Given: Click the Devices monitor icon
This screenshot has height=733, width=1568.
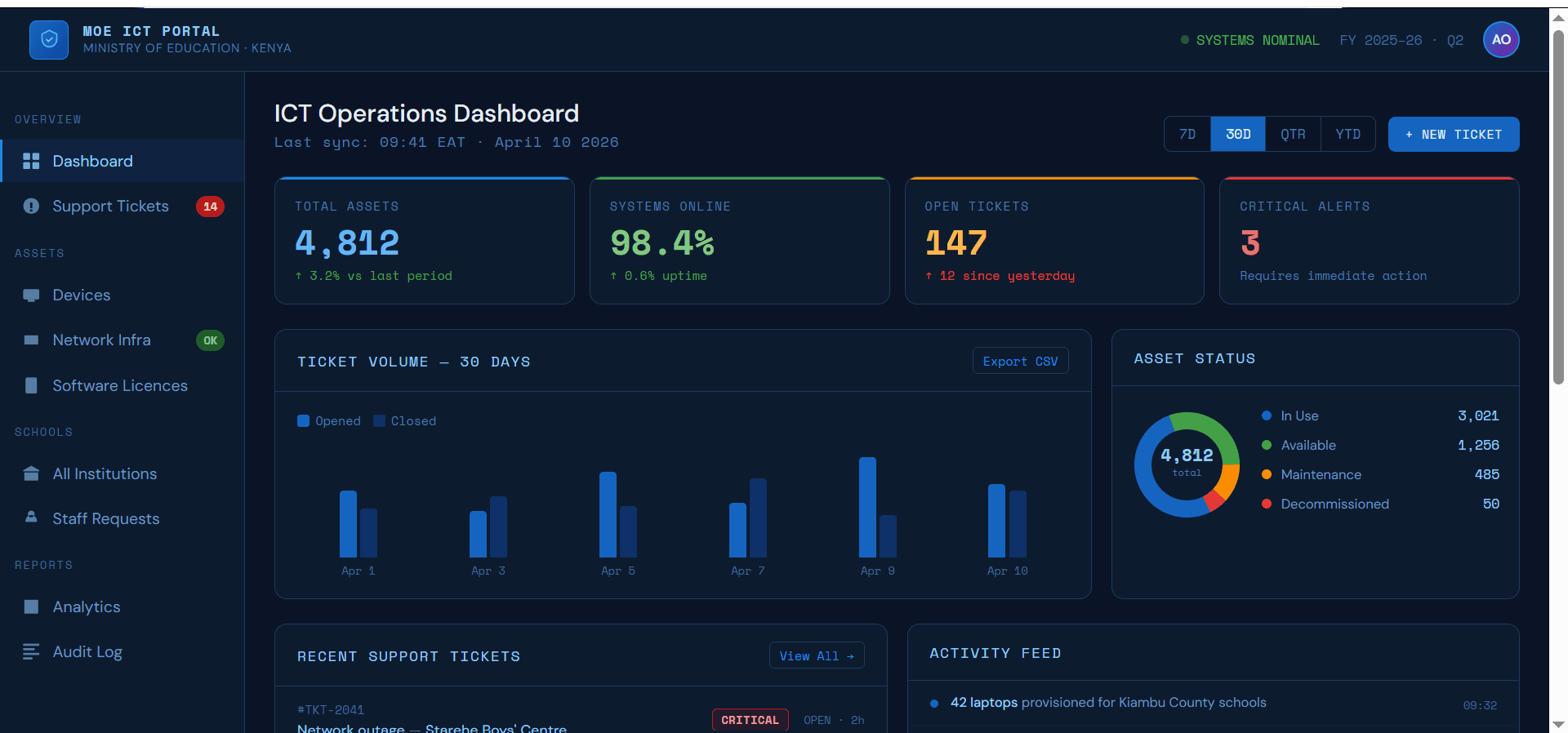Looking at the screenshot, I should click(x=31, y=295).
